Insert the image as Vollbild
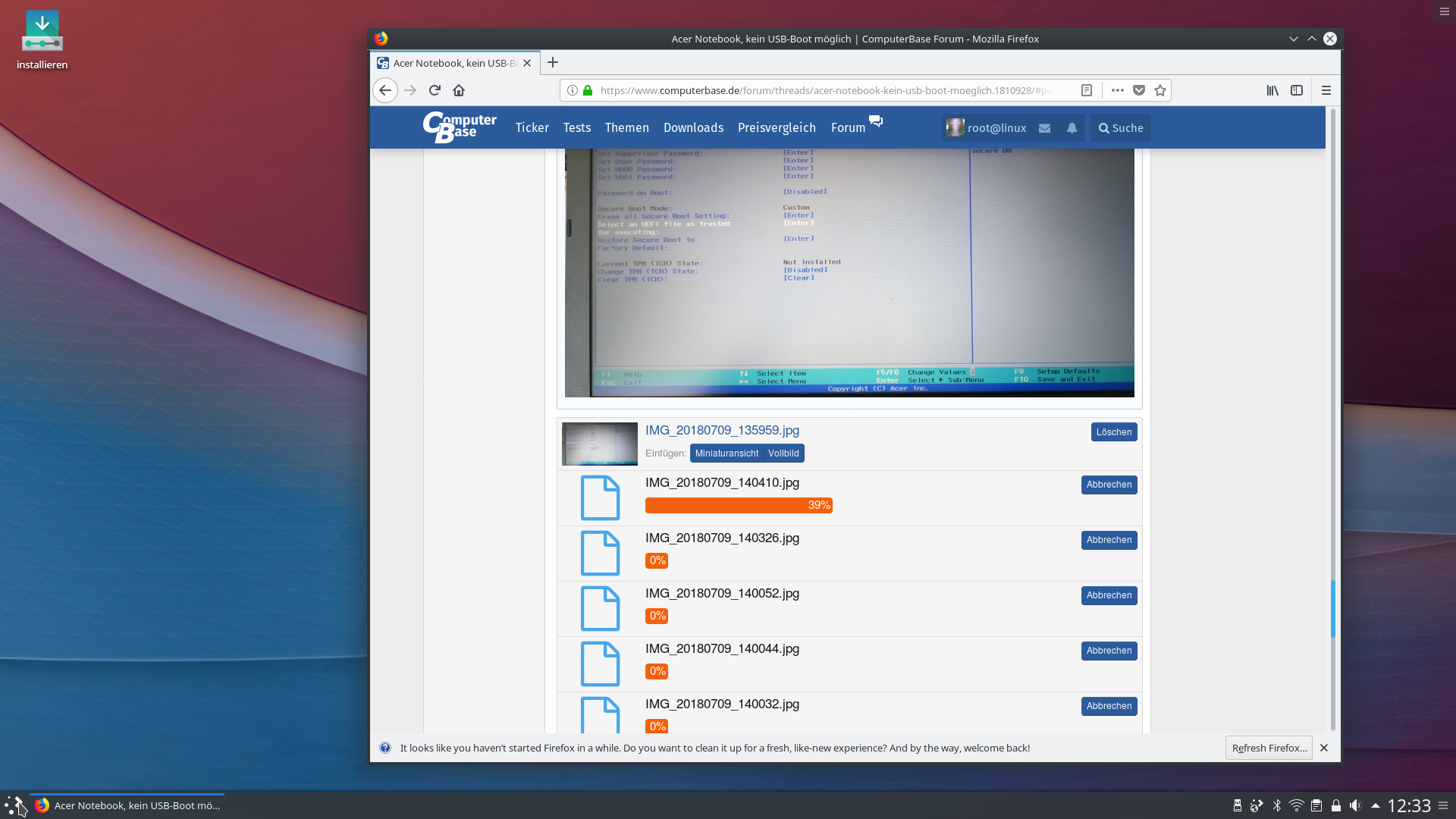 783,453
